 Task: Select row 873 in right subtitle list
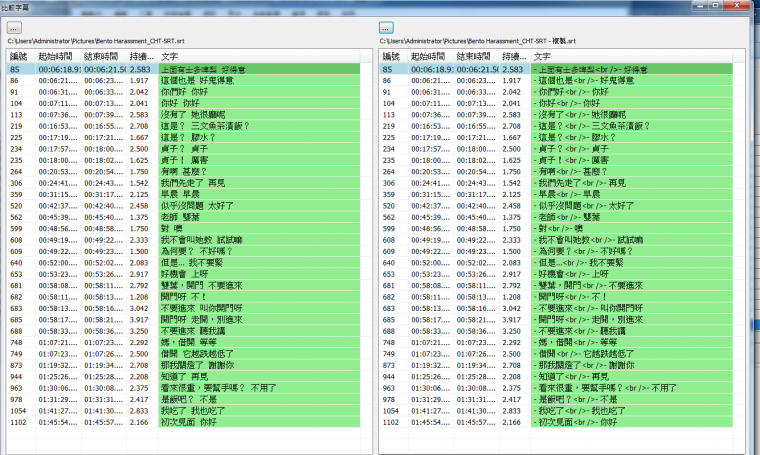[556, 365]
